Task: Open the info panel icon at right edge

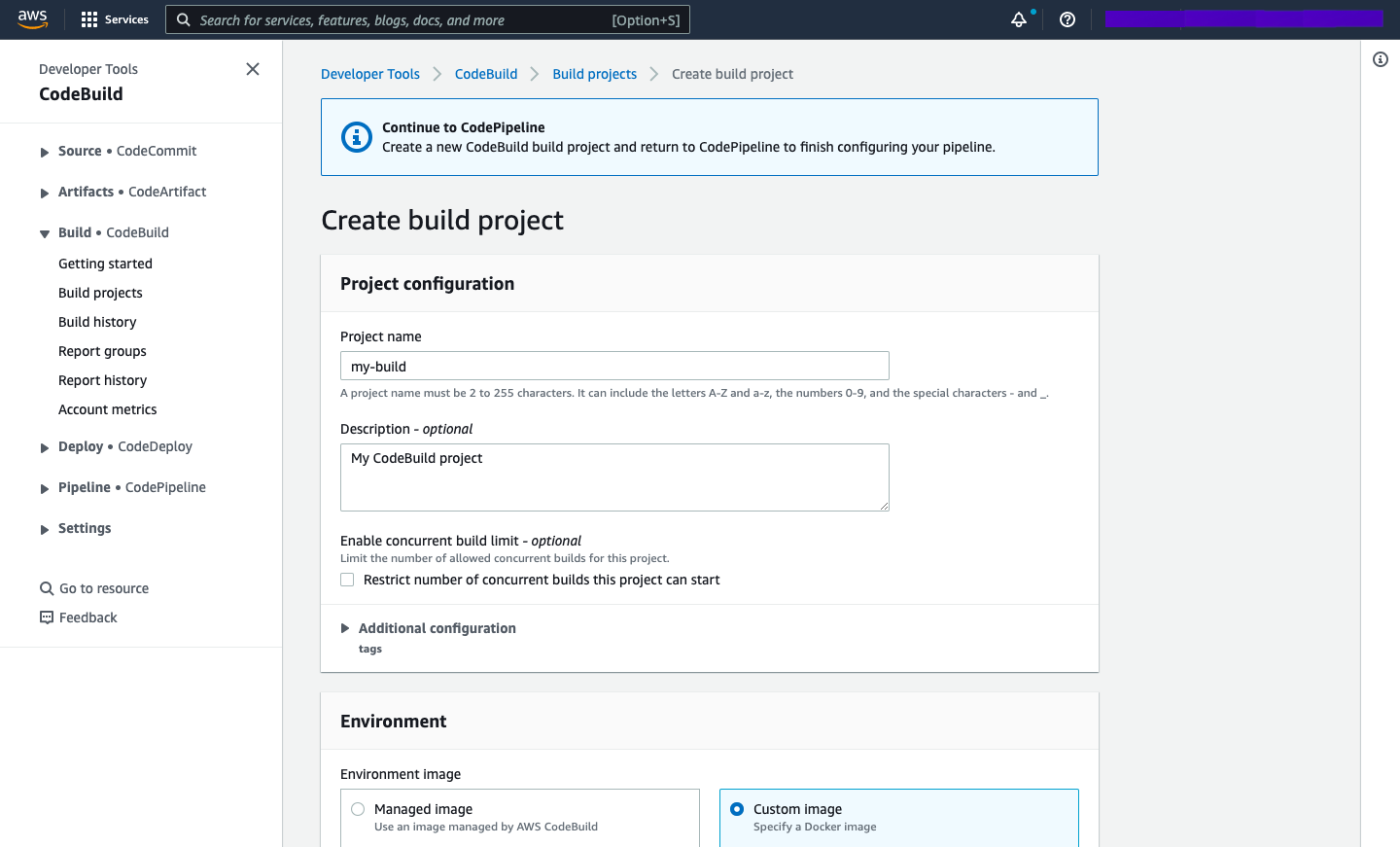Action: tap(1381, 59)
